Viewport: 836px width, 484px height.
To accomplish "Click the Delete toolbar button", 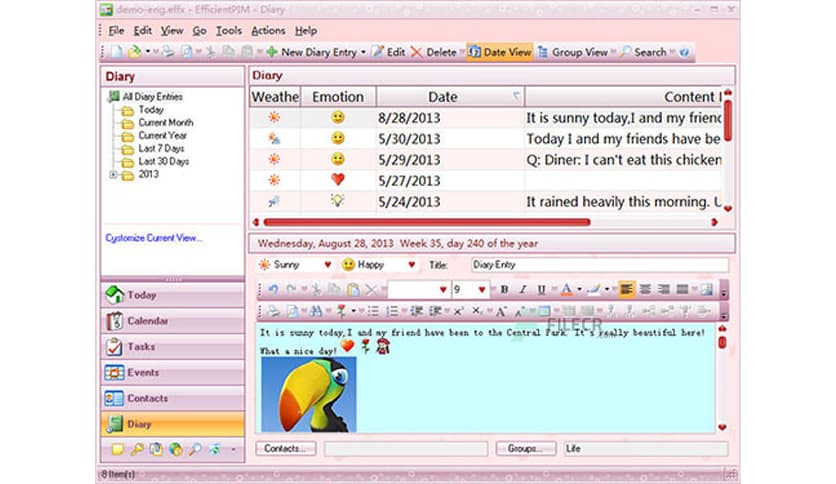I will pyautogui.click(x=434, y=52).
